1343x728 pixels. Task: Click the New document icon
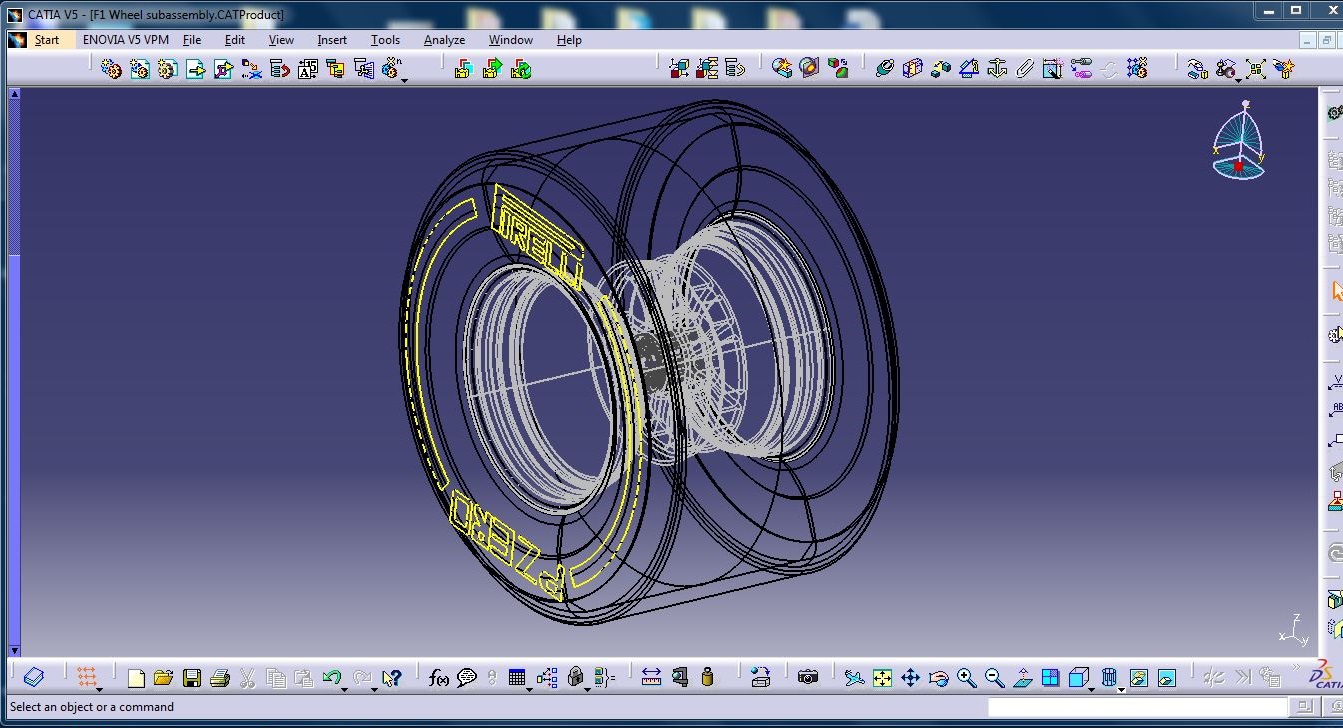tap(136, 678)
